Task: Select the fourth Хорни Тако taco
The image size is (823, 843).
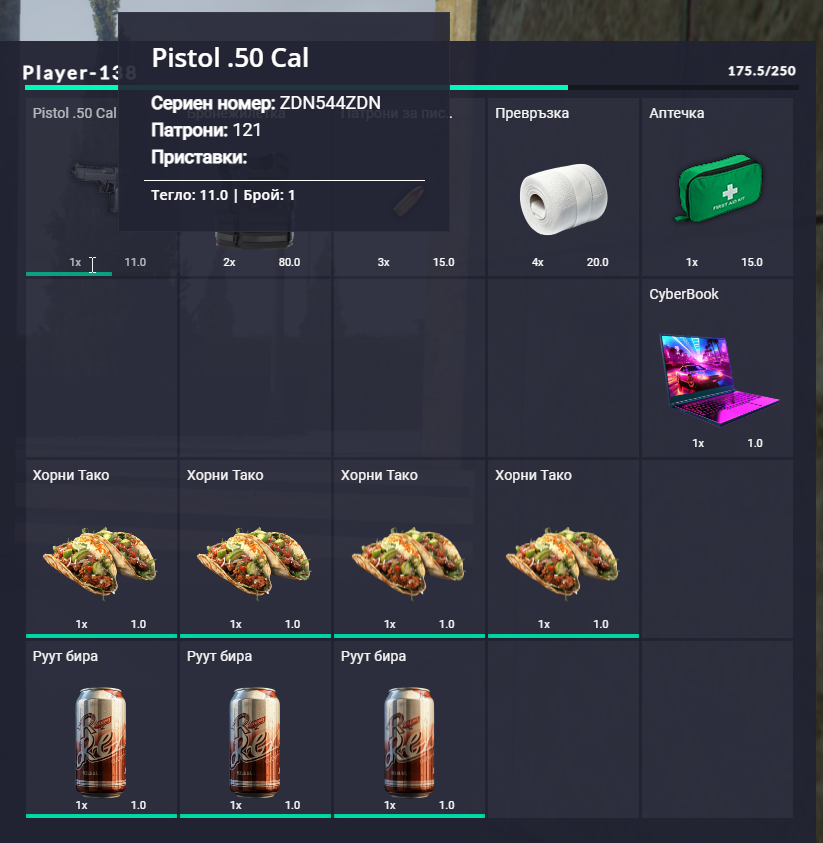Action: pyautogui.click(x=562, y=562)
